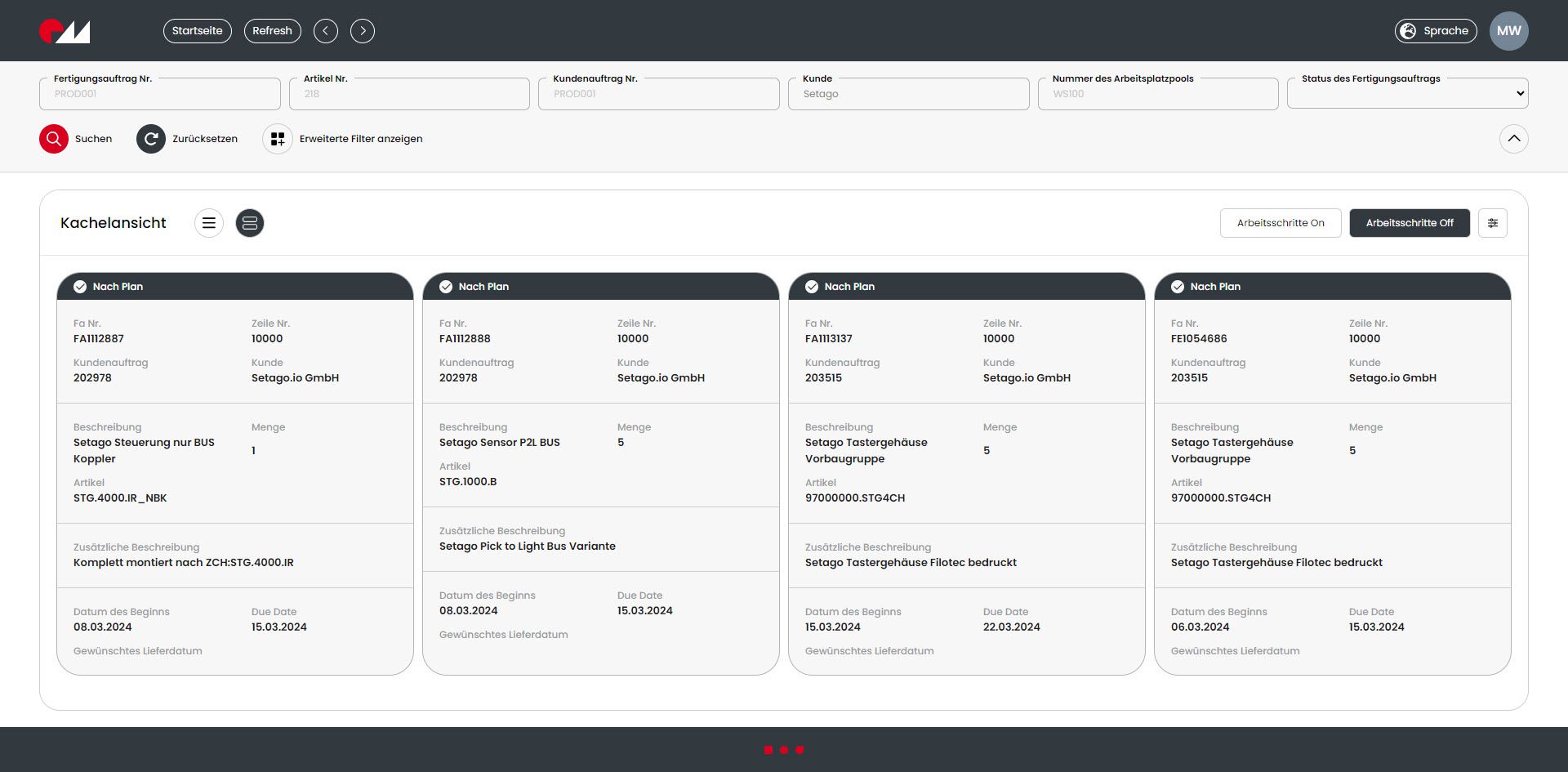Click article STG.1000.B
The image size is (1568, 772).
[468, 482]
